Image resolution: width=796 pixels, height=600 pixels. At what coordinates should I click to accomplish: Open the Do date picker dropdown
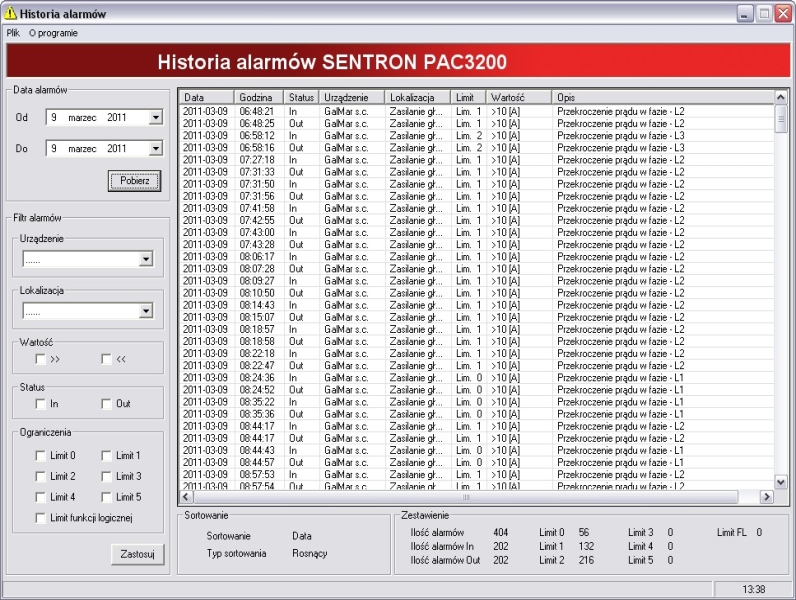pyautogui.click(x=155, y=148)
